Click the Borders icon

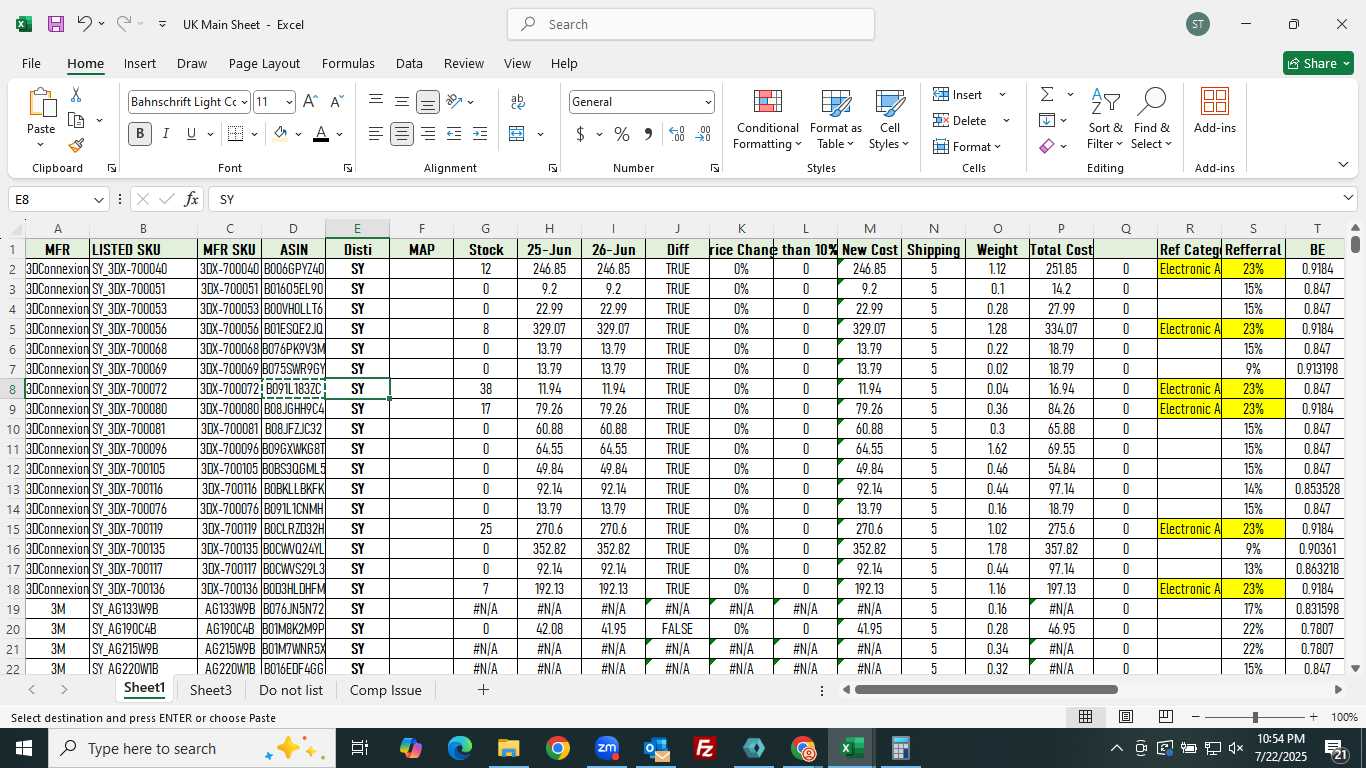click(235, 134)
